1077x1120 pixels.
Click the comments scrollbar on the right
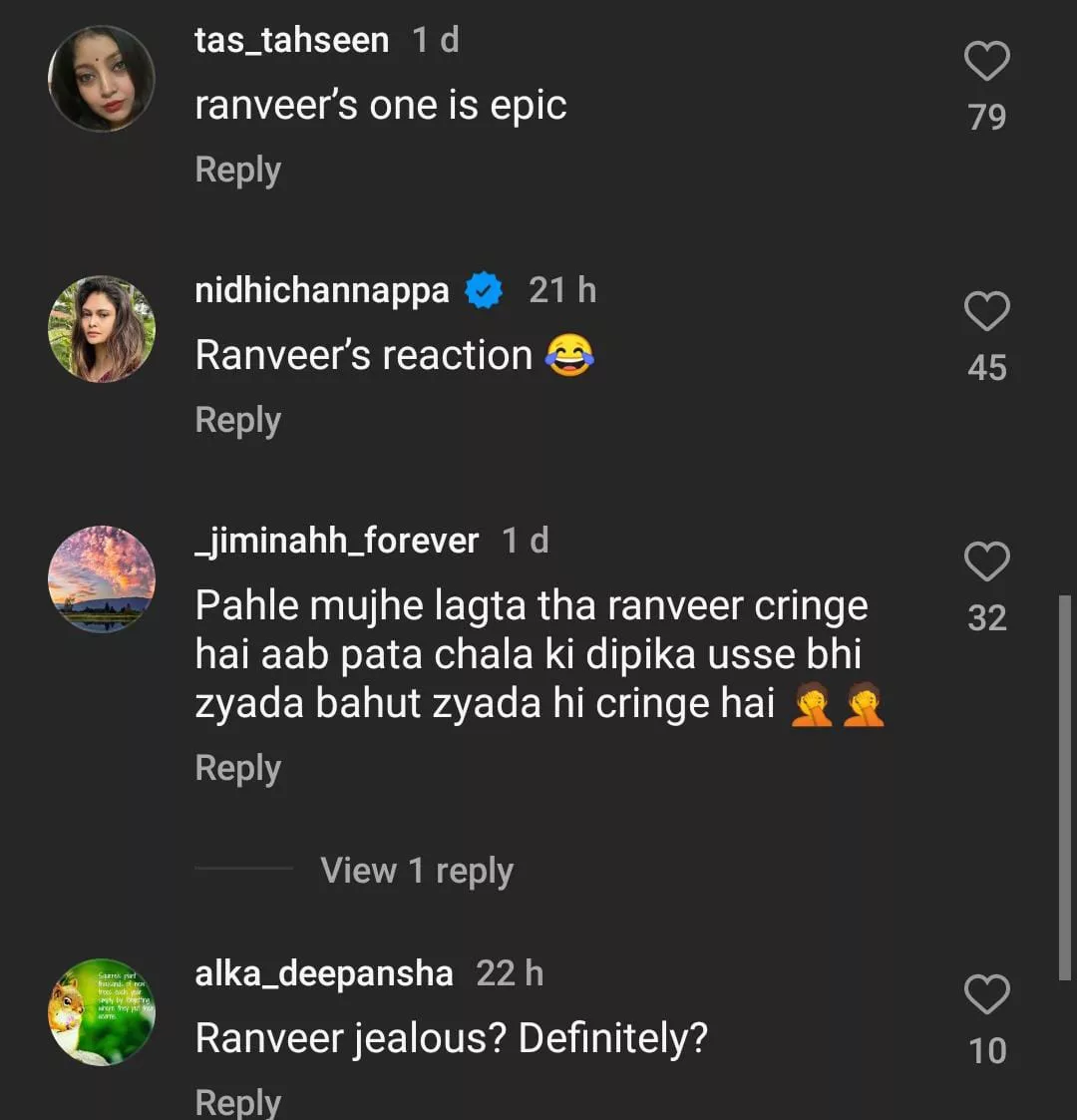point(1063,788)
